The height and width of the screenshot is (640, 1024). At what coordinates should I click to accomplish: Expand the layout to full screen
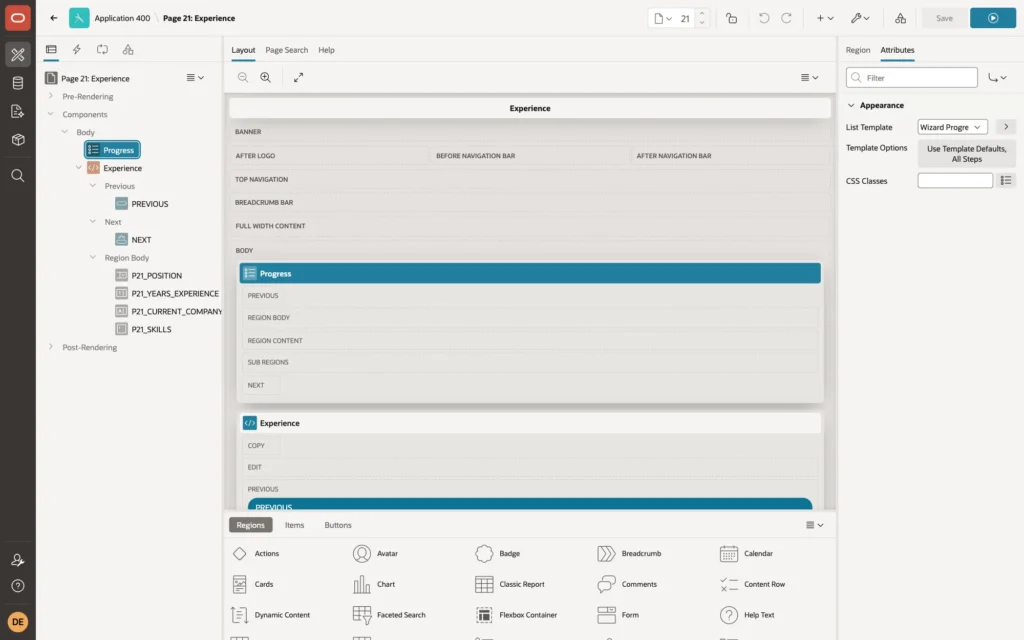pyautogui.click(x=298, y=77)
